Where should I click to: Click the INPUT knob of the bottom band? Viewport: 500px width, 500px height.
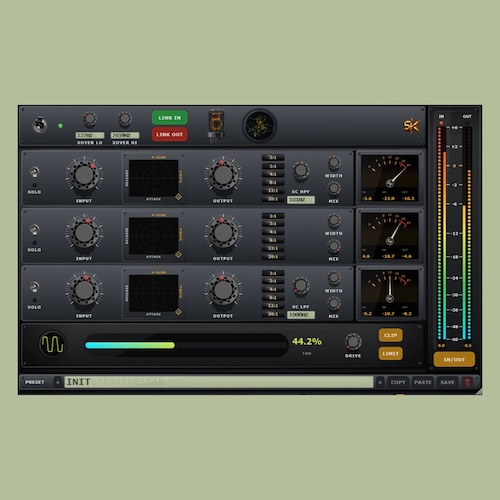84,290
